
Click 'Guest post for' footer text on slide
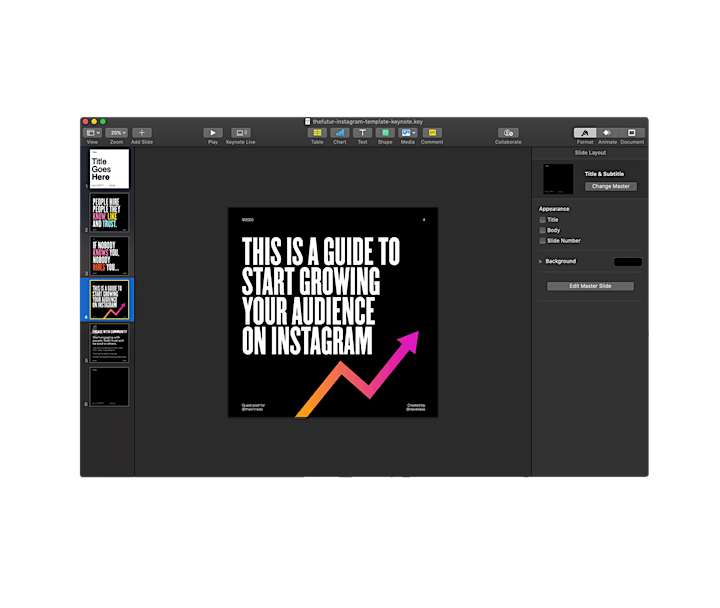click(253, 407)
